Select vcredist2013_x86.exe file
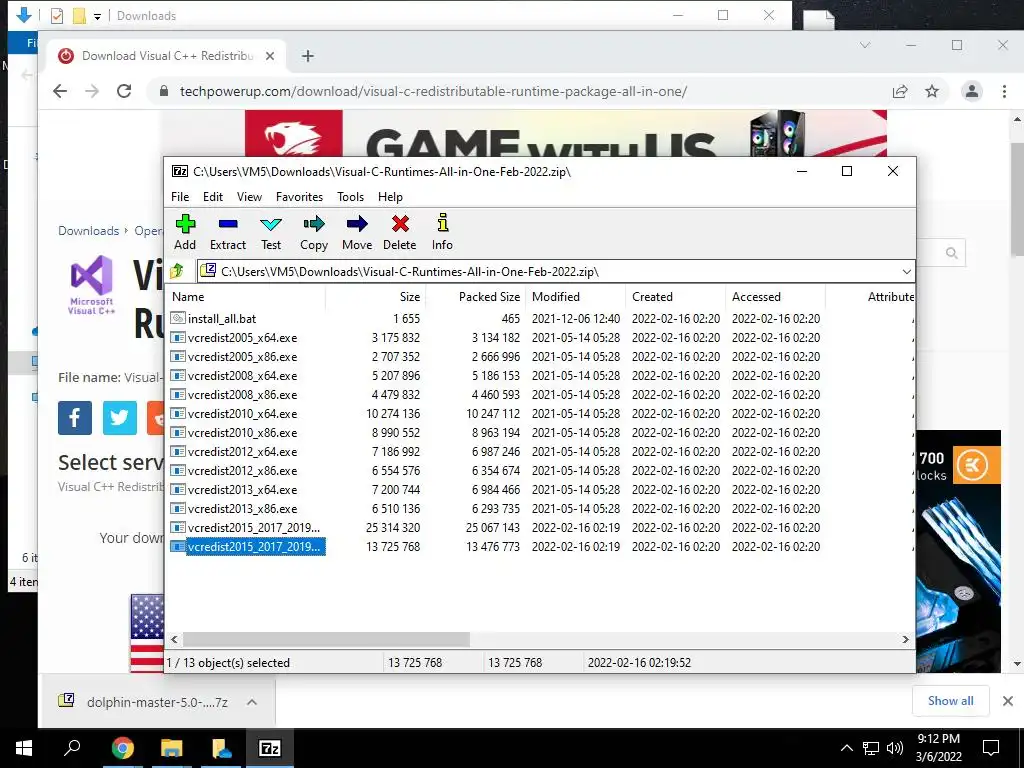Screen dimensions: 1024x768 242,508
